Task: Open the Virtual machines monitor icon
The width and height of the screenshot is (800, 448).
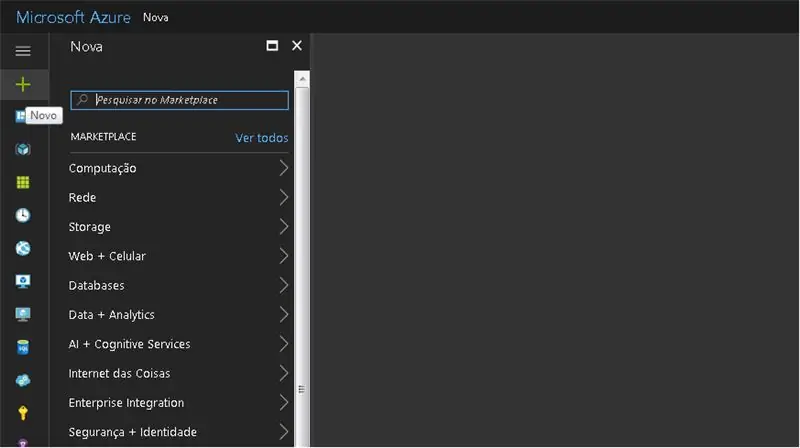Action: coord(23,314)
